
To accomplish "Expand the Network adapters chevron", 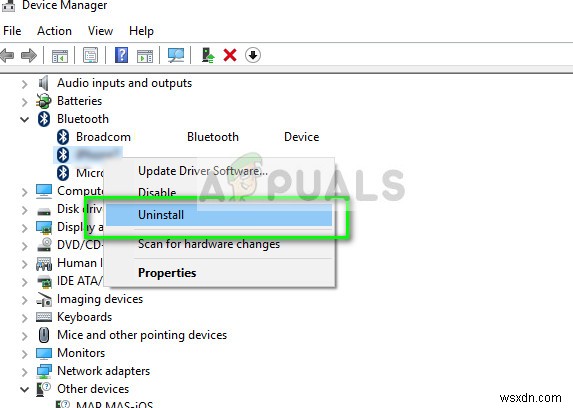I will point(24,372).
